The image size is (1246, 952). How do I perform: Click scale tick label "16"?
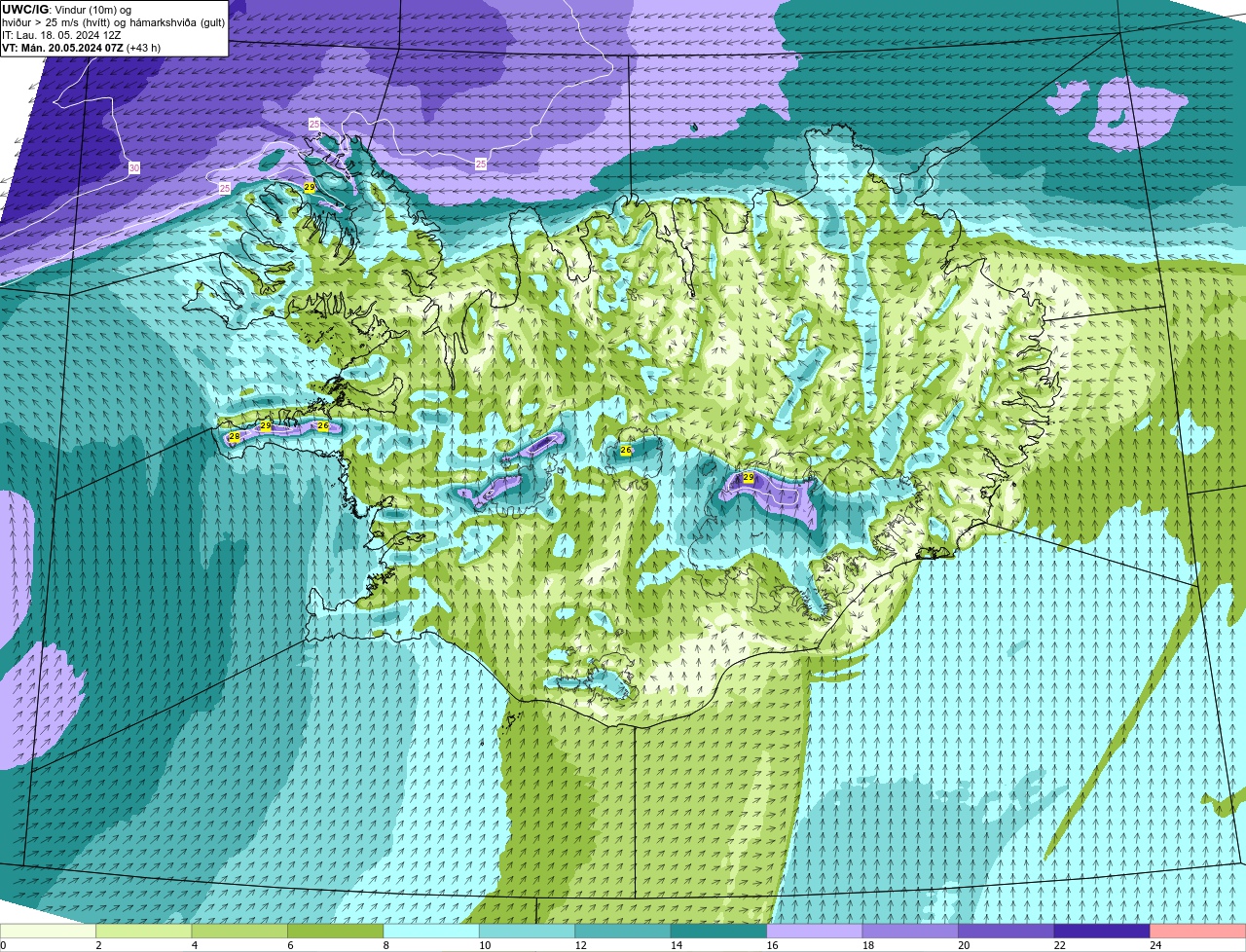tap(772, 945)
